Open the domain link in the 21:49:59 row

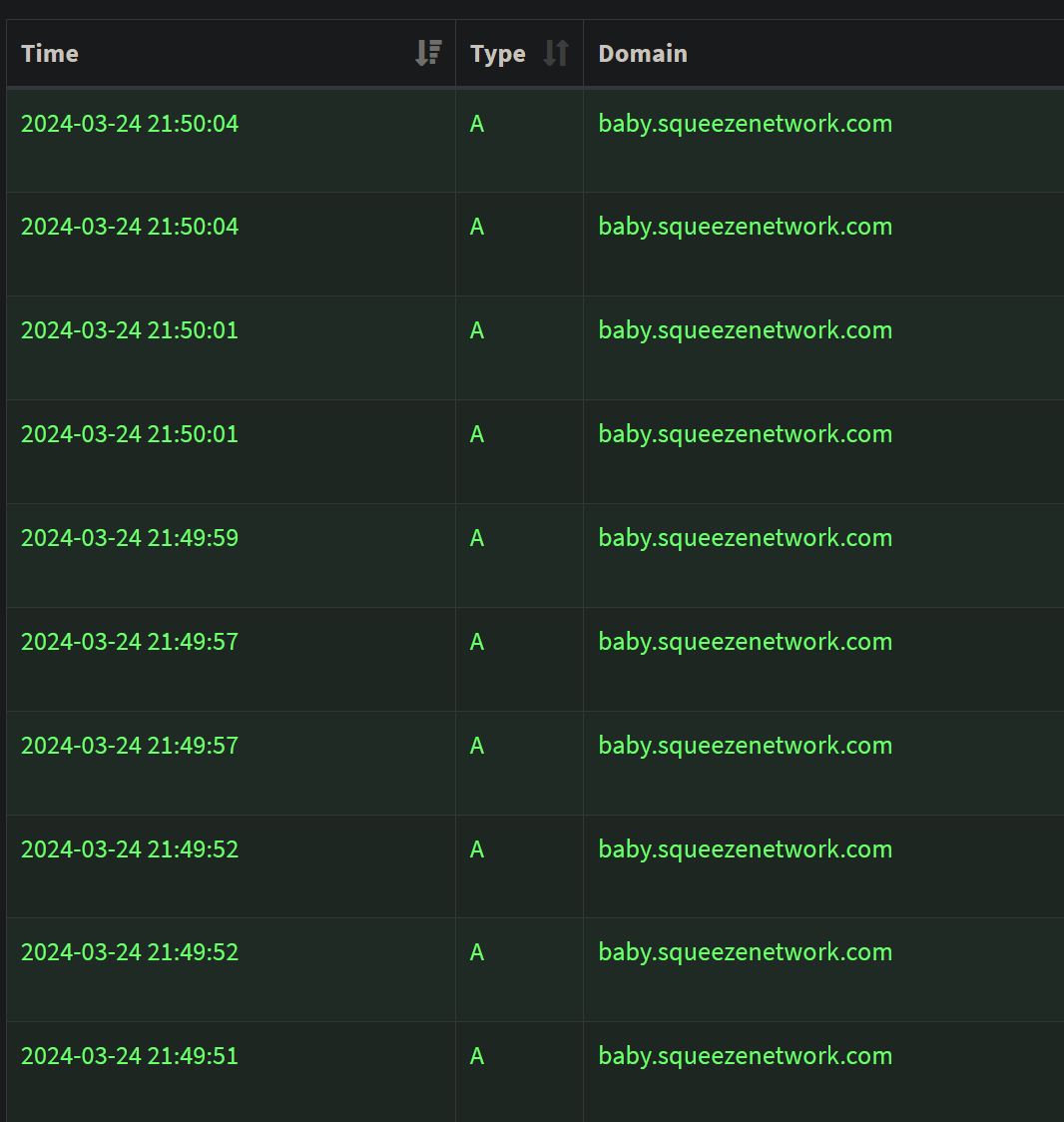point(745,538)
